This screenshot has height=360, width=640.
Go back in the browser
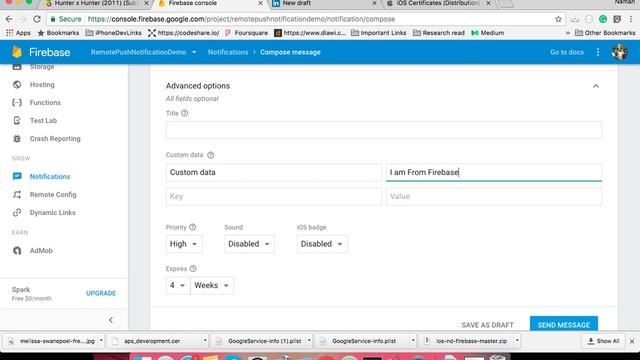click(x=9, y=19)
